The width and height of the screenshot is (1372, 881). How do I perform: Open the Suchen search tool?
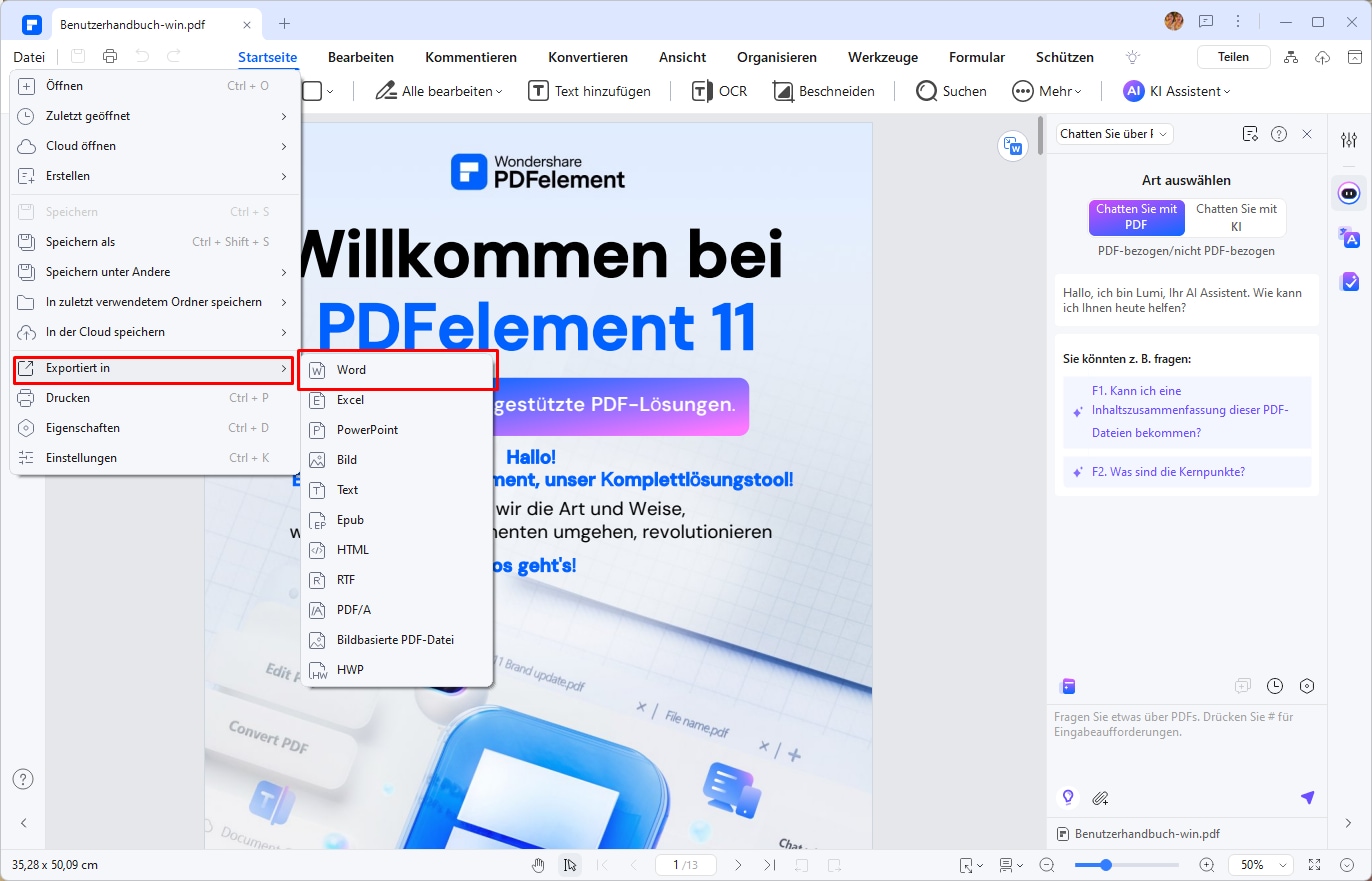point(952,91)
